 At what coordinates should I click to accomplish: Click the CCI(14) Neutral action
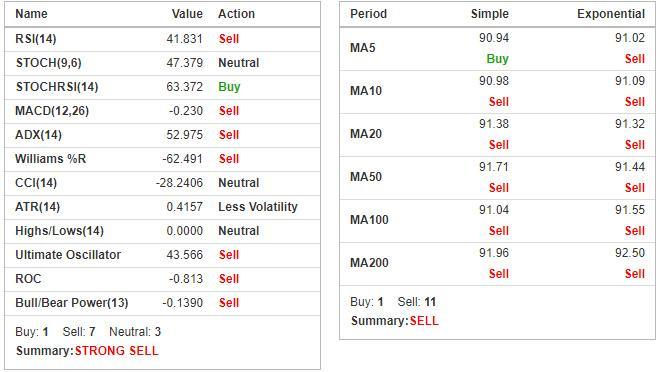pos(239,183)
